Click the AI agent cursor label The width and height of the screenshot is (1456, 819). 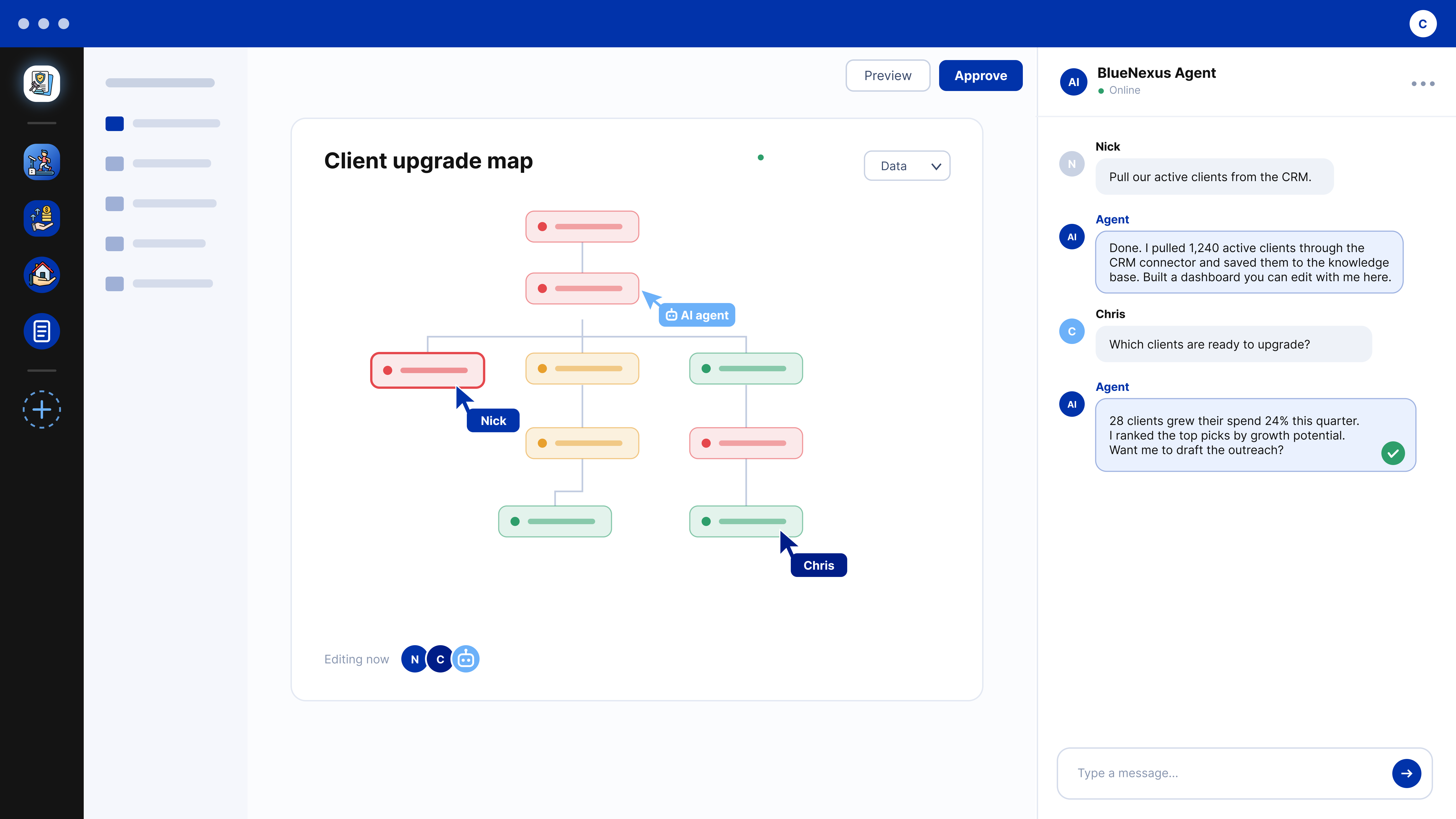click(697, 315)
